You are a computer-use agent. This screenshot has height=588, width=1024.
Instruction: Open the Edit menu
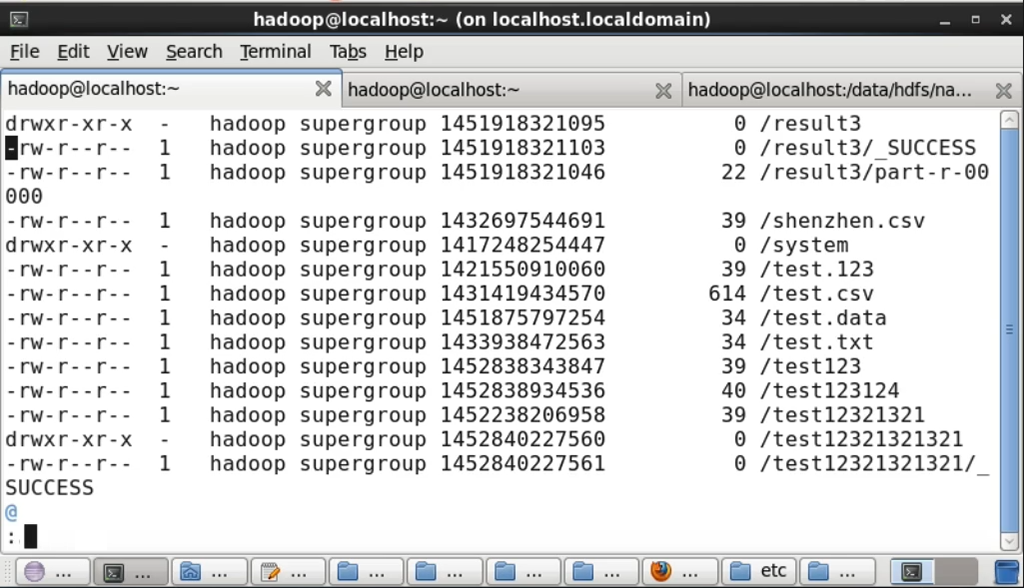[x=73, y=52]
